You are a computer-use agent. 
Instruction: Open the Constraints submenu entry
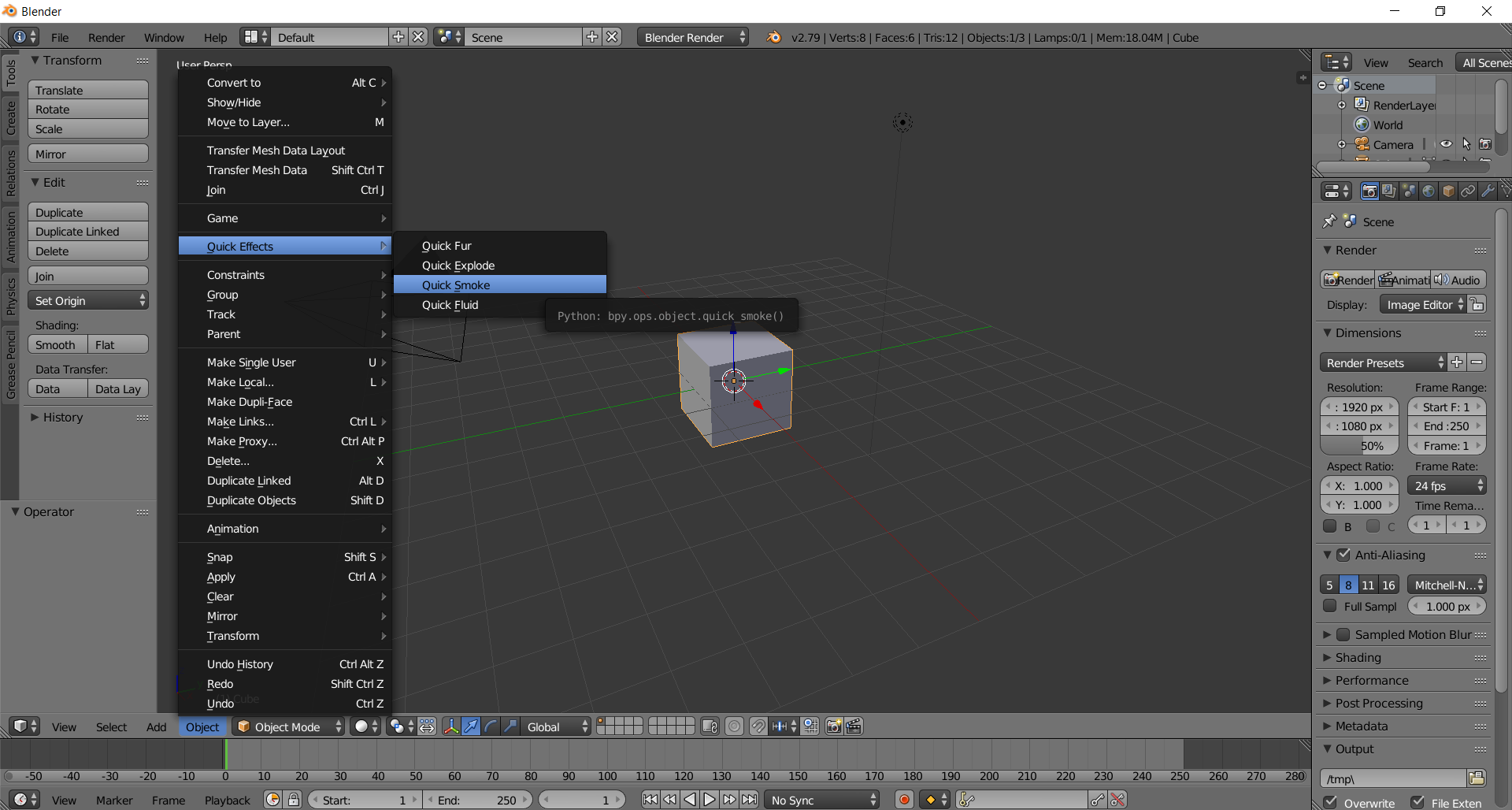click(285, 274)
